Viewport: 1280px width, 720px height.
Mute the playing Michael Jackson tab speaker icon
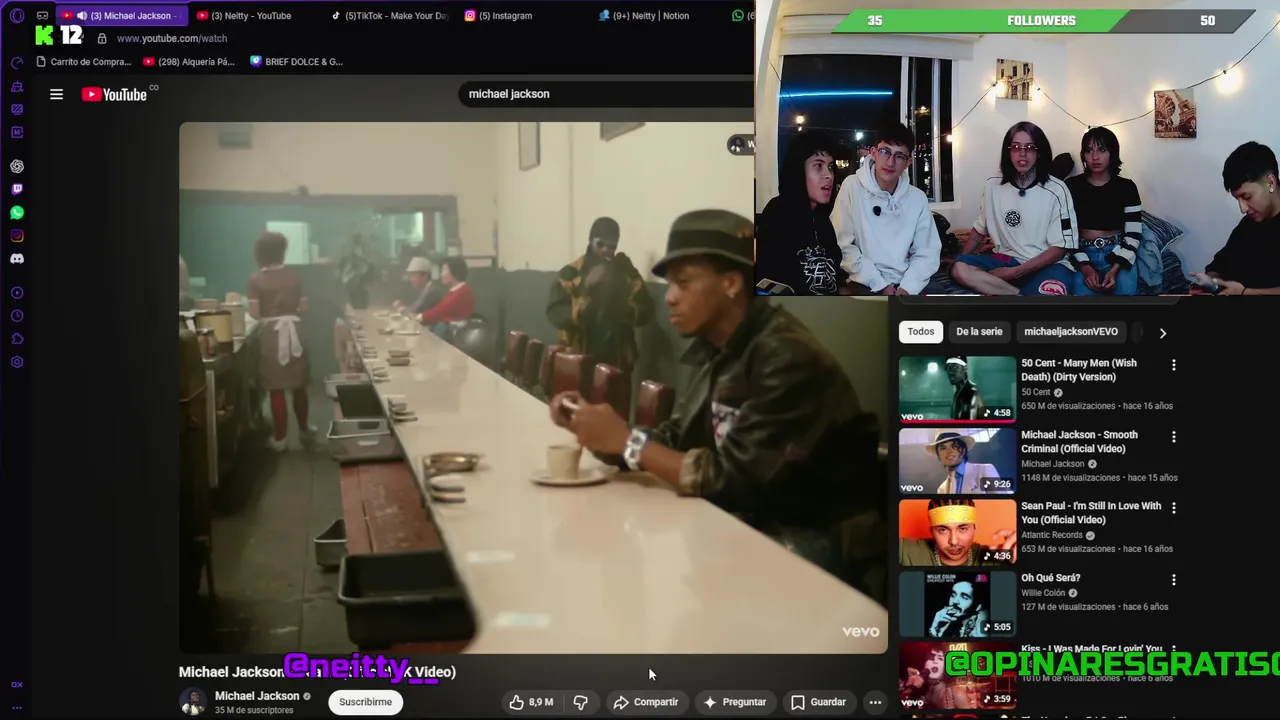click(81, 16)
